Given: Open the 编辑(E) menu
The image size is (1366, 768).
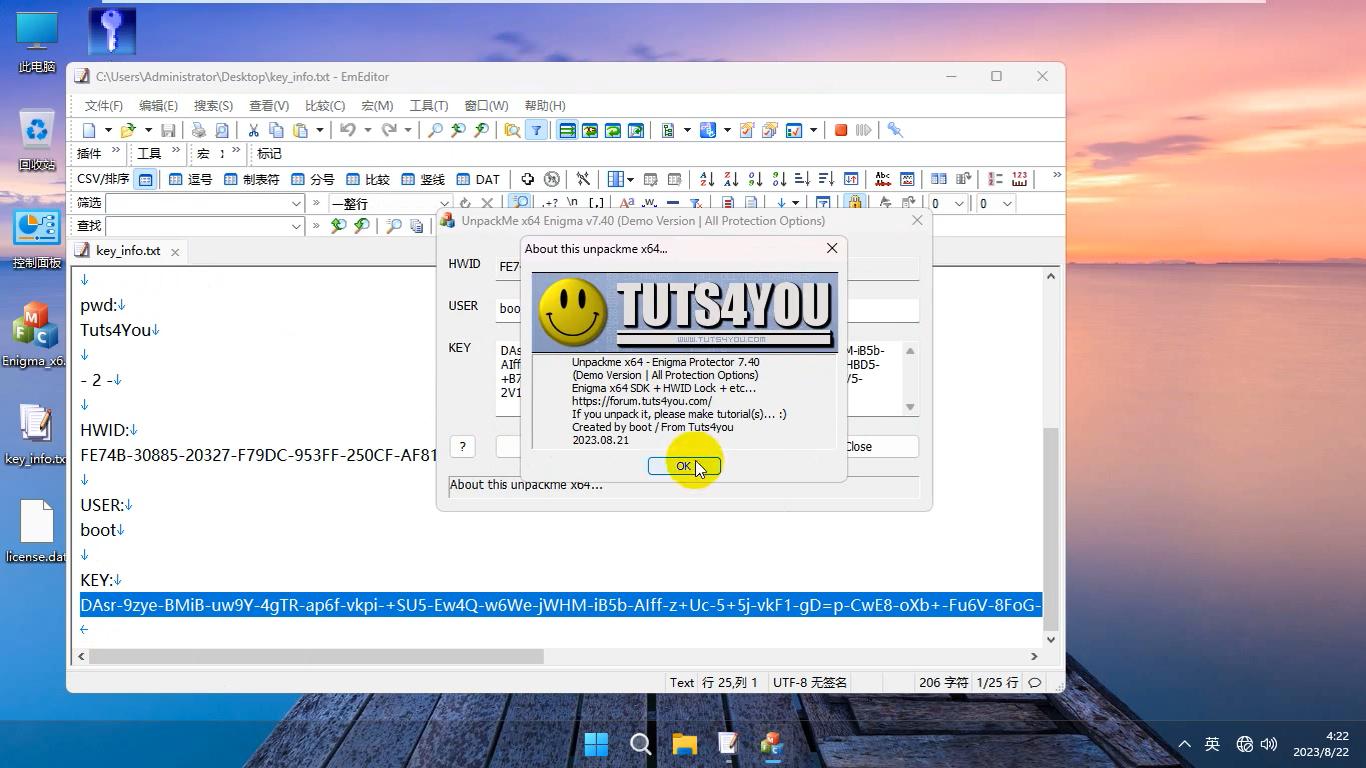Looking at the screenshot, I should pos(158,105).
